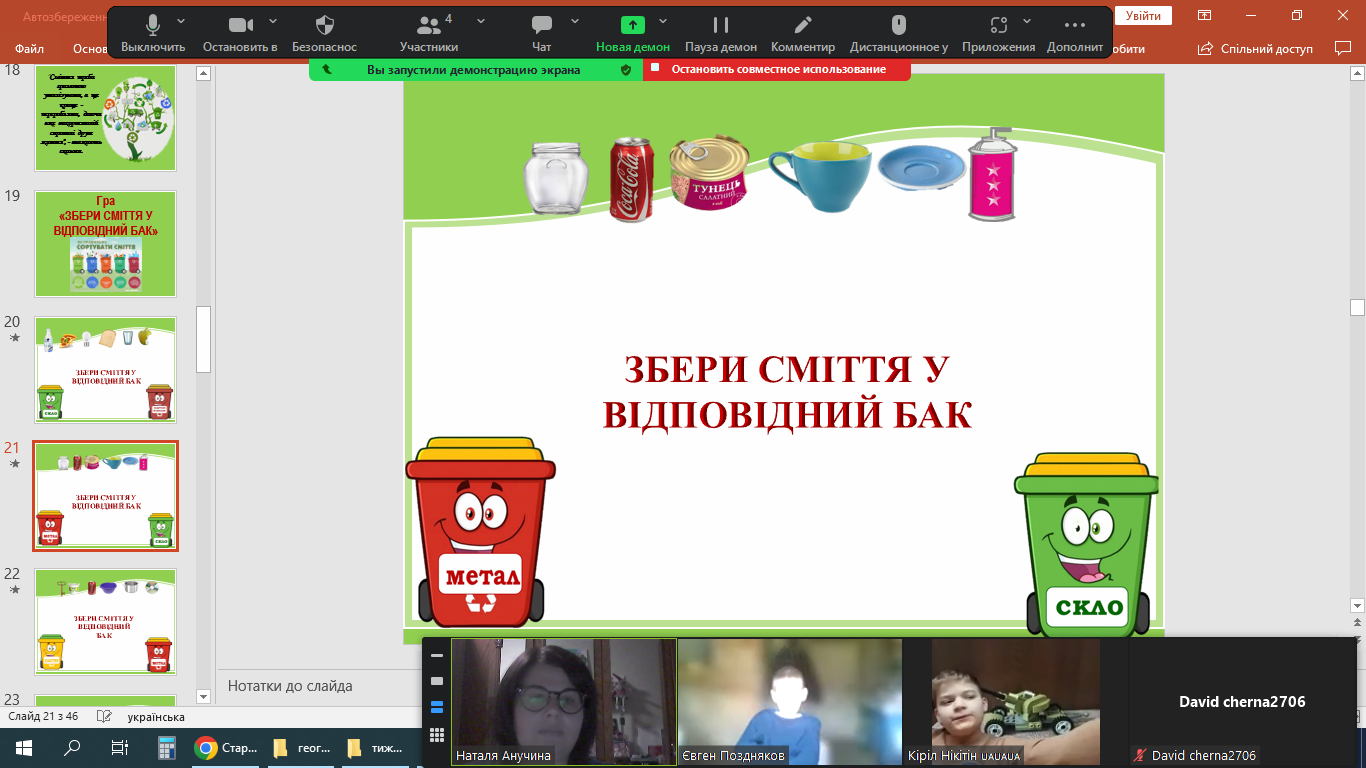Select slide 19 thumbnail titled Гра
This screenshot has height=768, width=1366.
click(106, 244)
